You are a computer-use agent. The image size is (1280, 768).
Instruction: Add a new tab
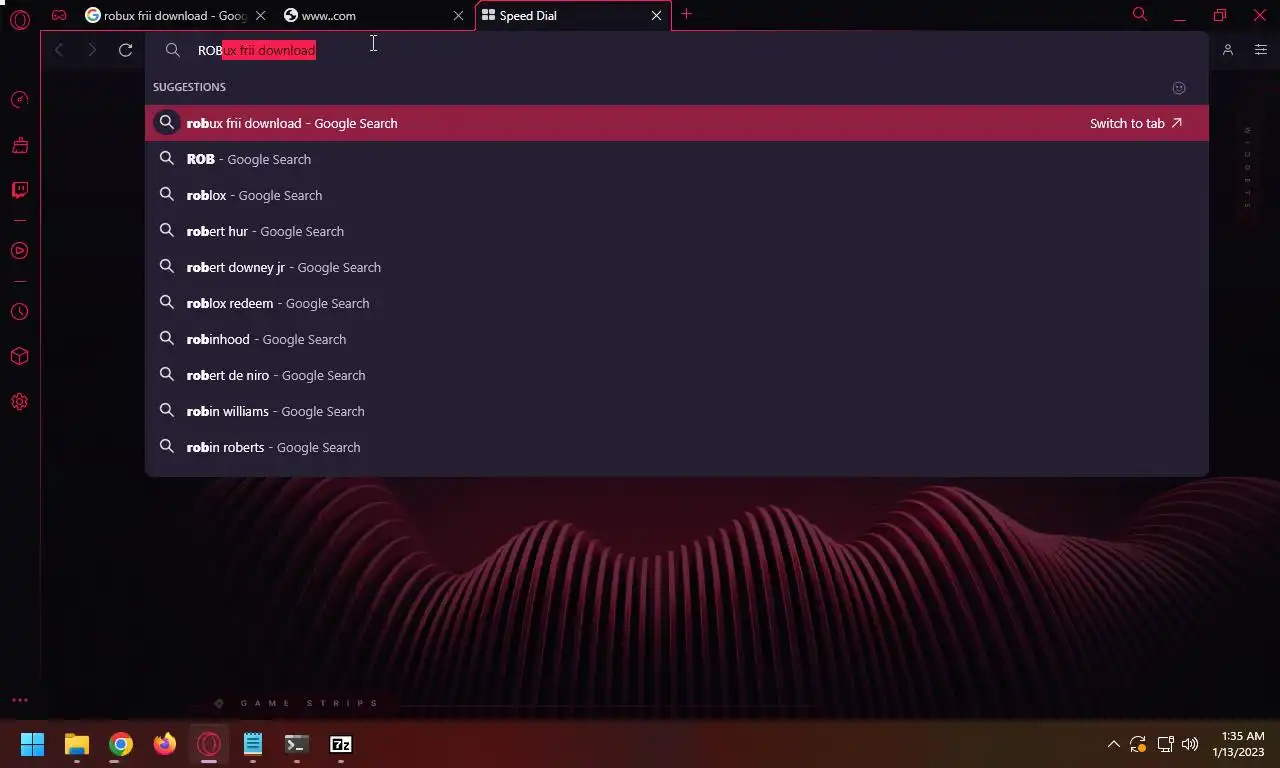[x=686, y=15]
